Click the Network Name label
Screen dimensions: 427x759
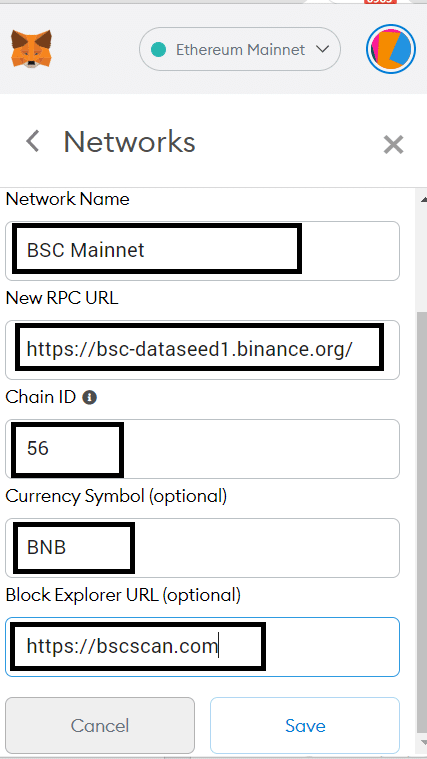click(67, 199)
